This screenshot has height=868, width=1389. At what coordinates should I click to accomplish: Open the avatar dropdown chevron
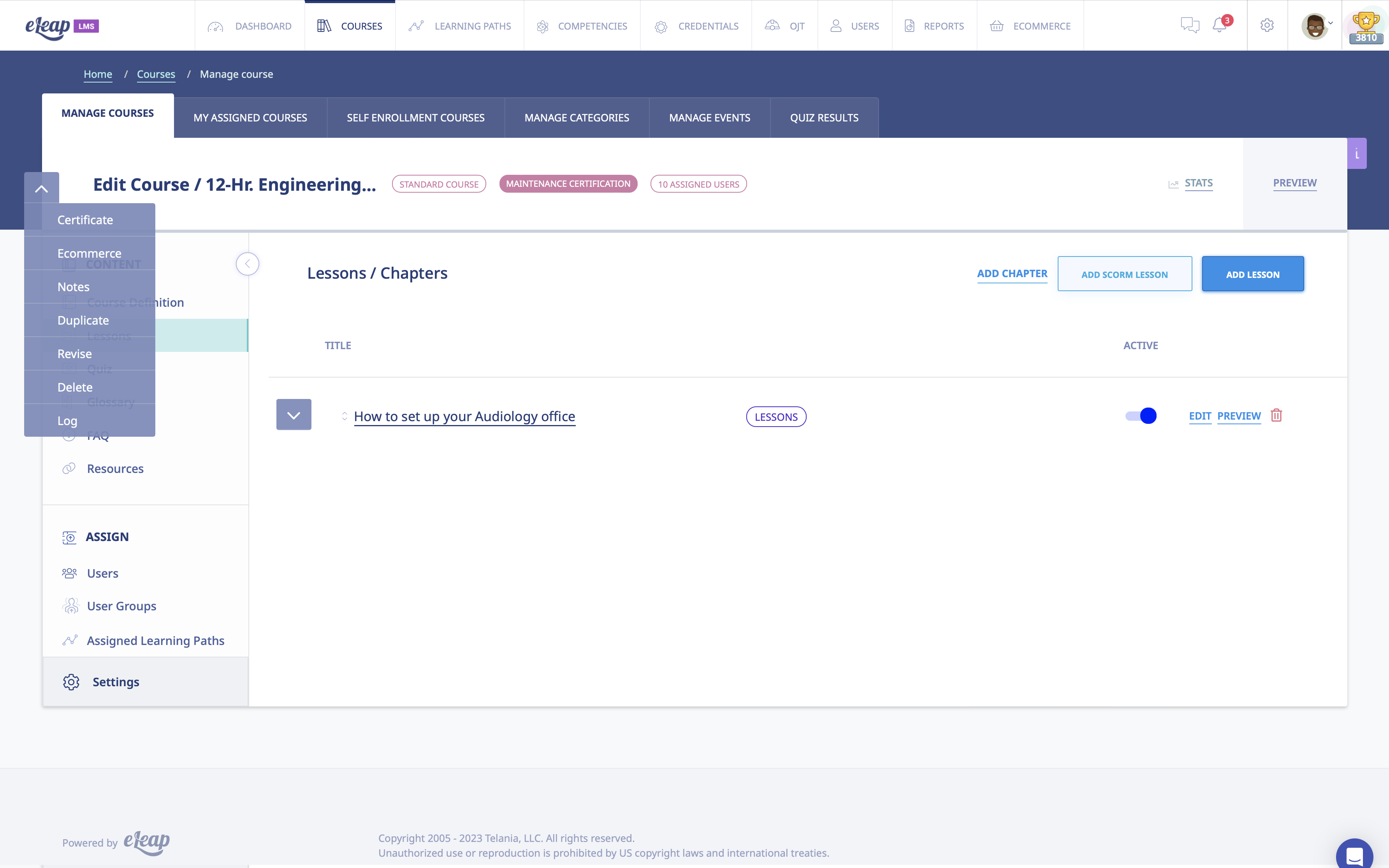pyautogui.click(x=1331, y=23)
